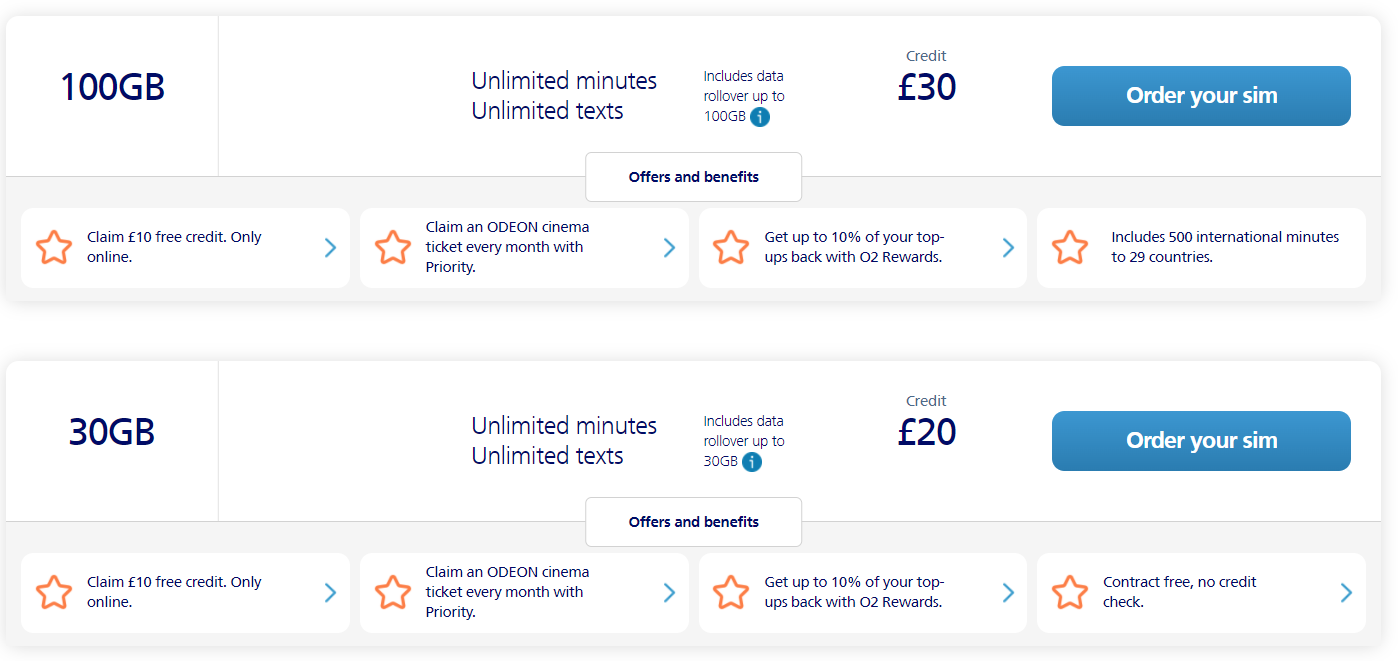Order your sim for the £30 plan
This screenshot has height=661, width=1398.
[x=1201, y=96]
